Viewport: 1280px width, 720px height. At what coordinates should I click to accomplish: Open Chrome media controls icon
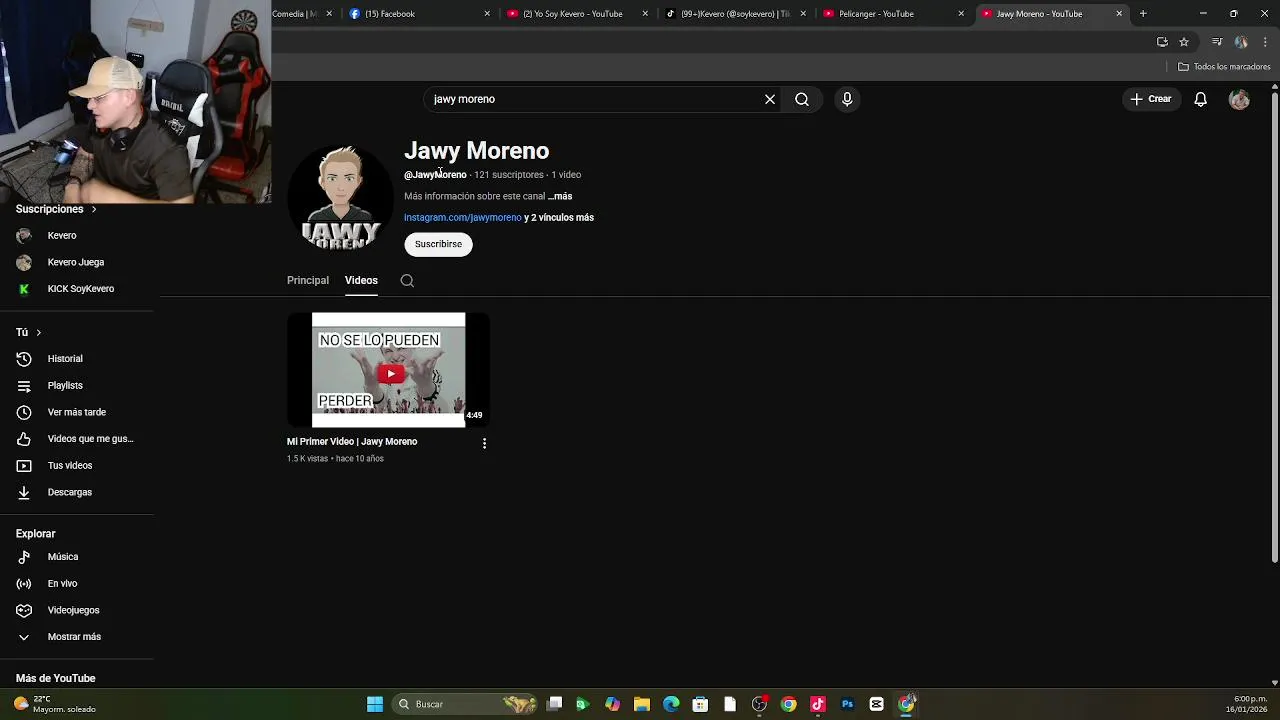(x=1217, y=42)
